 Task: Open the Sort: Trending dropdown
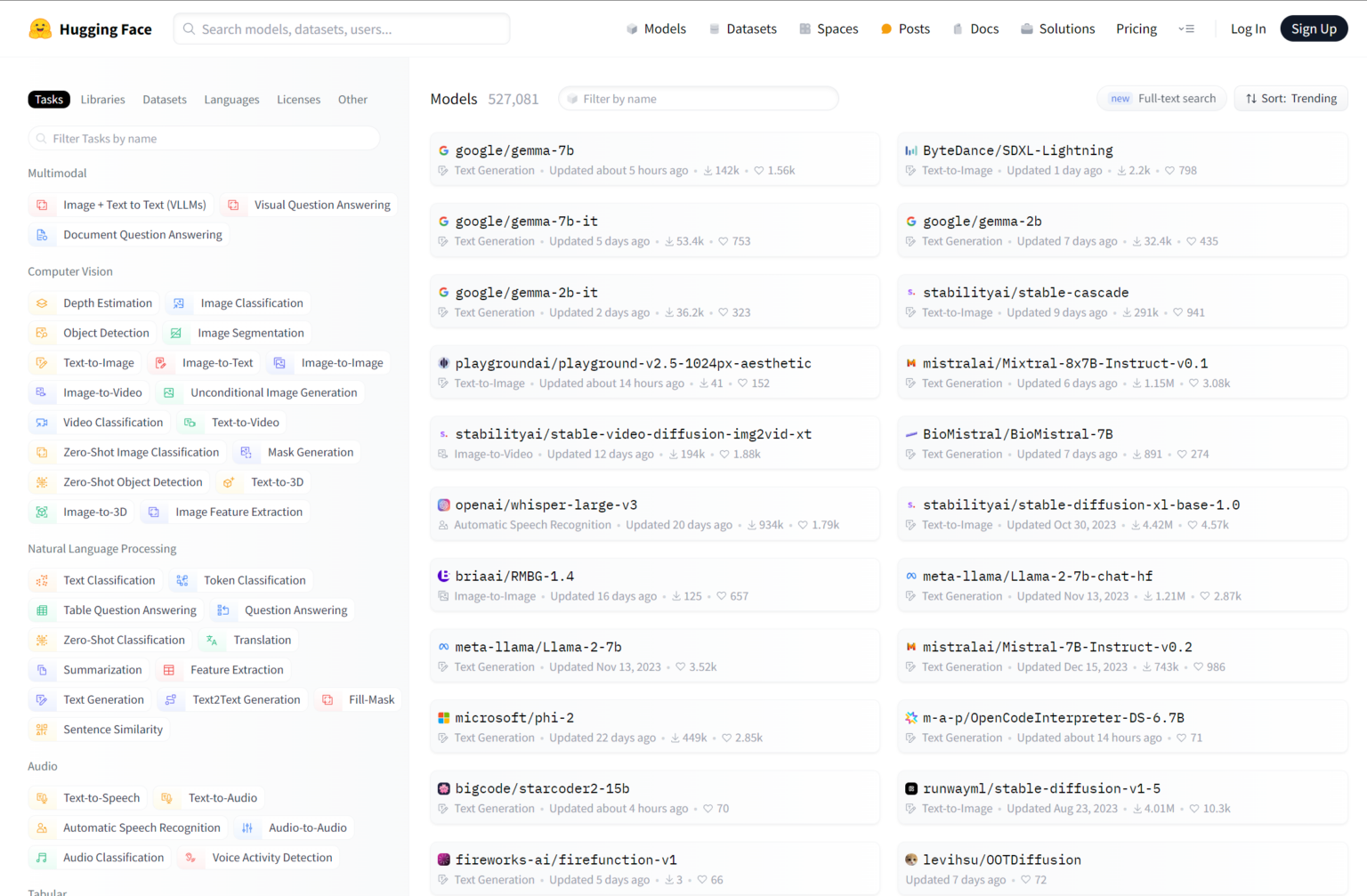tap(1290, 98)
